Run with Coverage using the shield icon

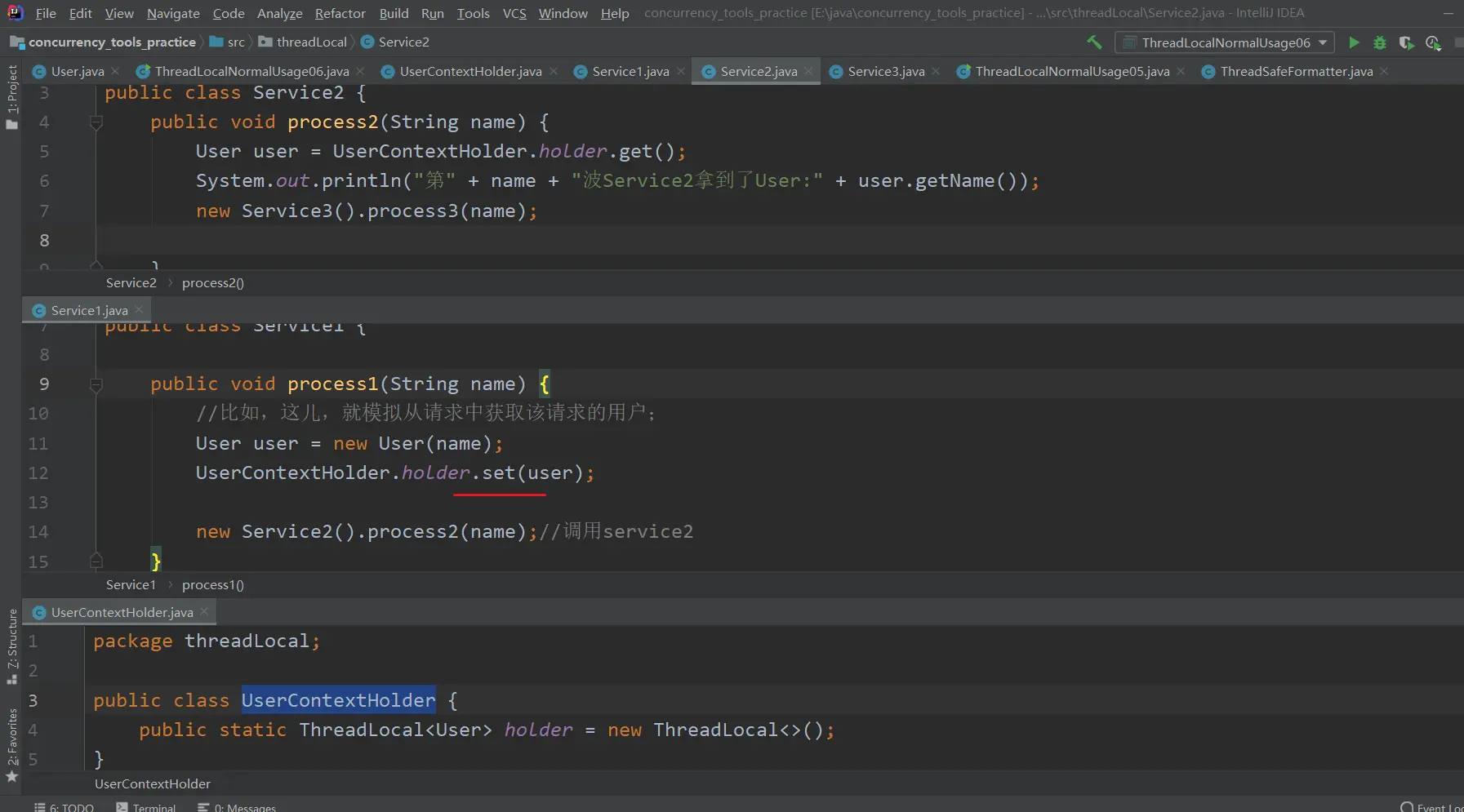[1406, 42]
